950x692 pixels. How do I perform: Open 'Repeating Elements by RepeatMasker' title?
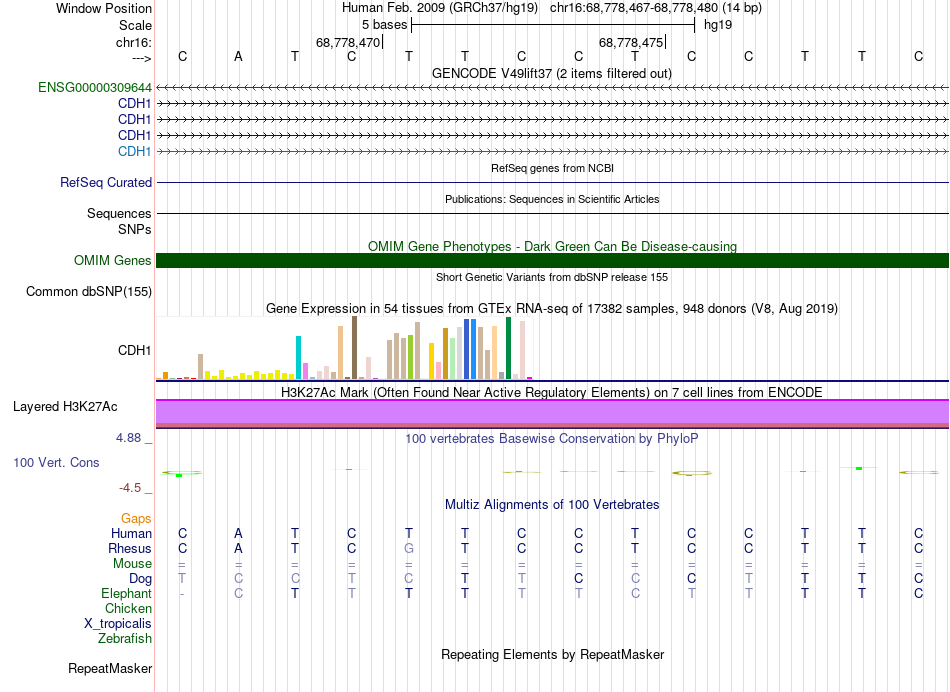[x=552, y=654]
